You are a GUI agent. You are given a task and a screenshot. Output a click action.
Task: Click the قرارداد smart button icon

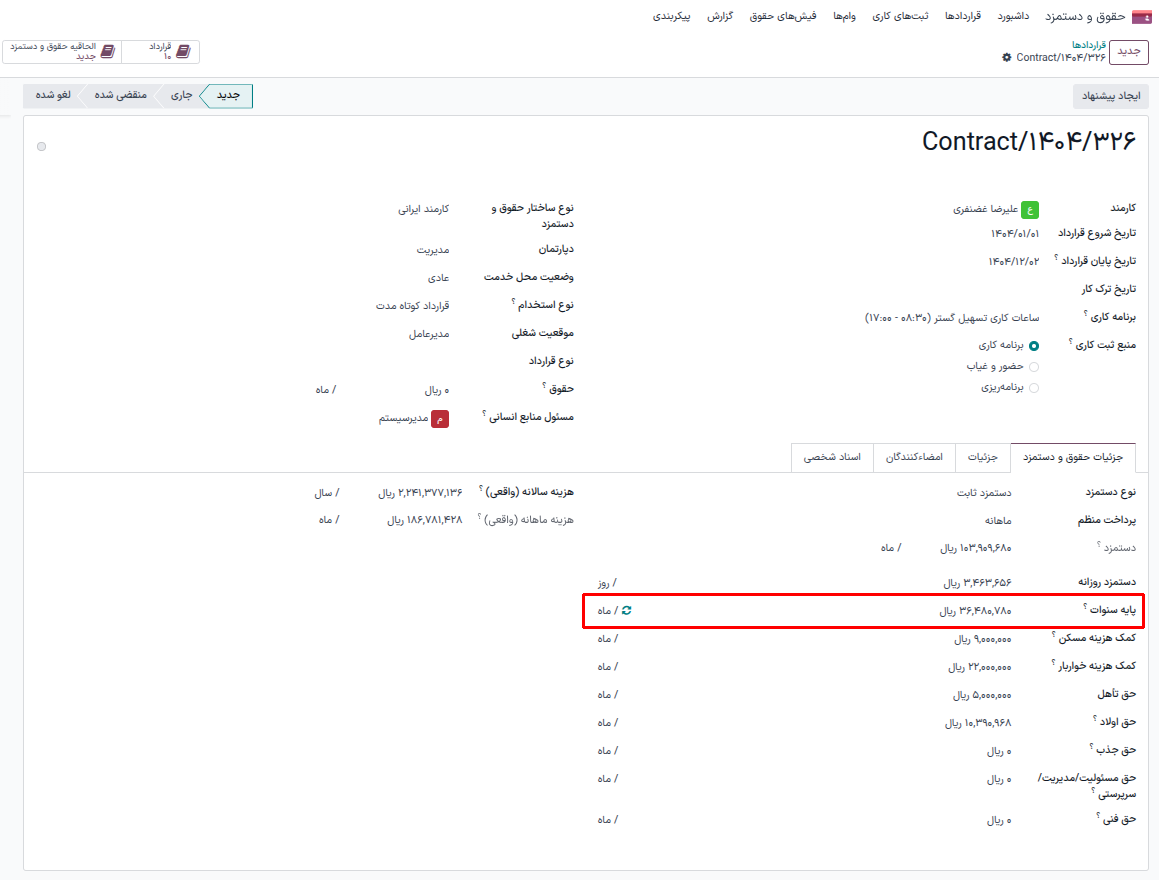pos(184,51)
